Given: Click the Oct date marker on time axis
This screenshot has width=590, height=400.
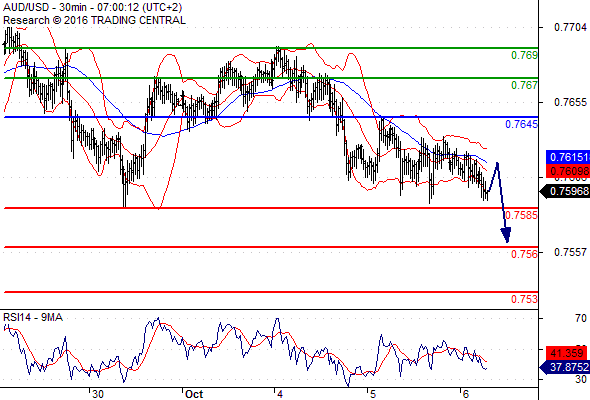Looking at the screenshot, I should click(x=194, y=394).
